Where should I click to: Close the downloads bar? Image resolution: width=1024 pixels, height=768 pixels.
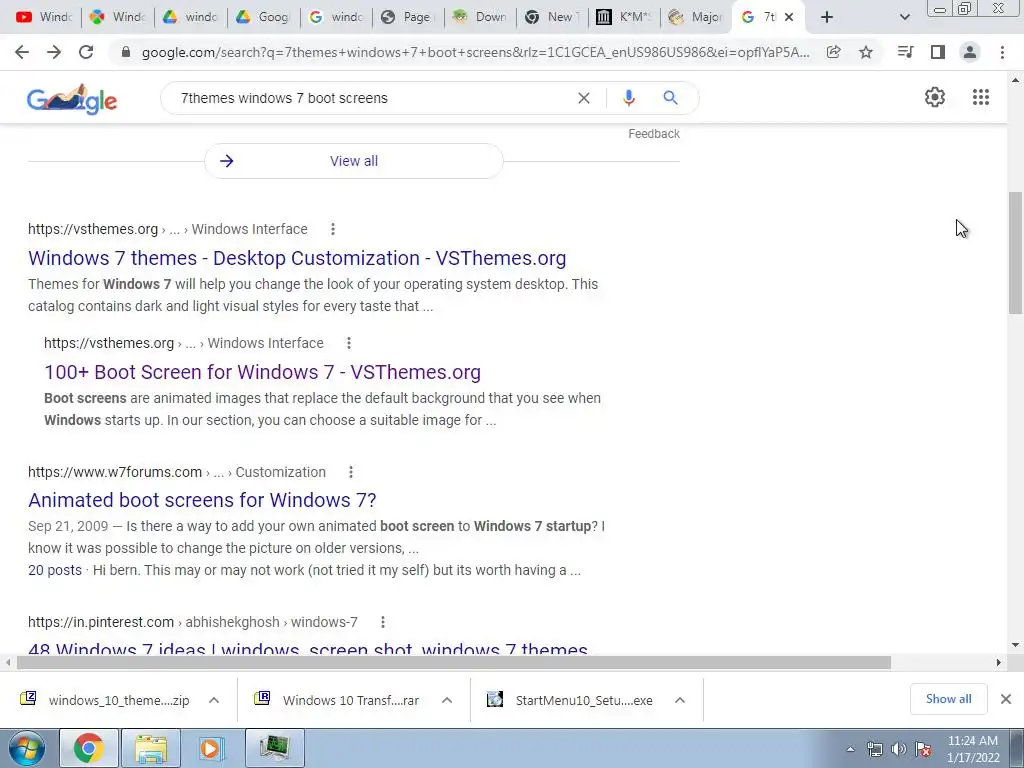[1006, 699]
